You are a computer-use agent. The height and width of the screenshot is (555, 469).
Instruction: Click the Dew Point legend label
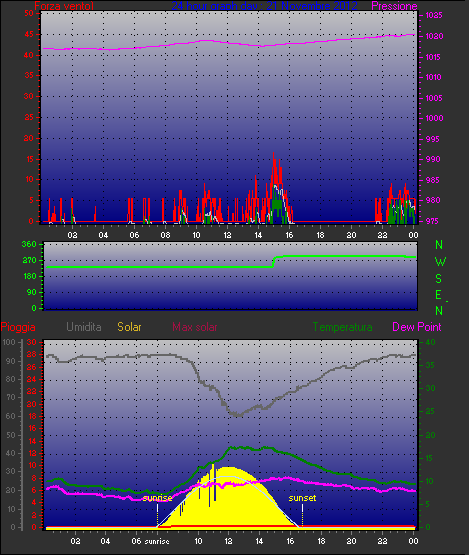pyautogui.click(x=417, y=327)
